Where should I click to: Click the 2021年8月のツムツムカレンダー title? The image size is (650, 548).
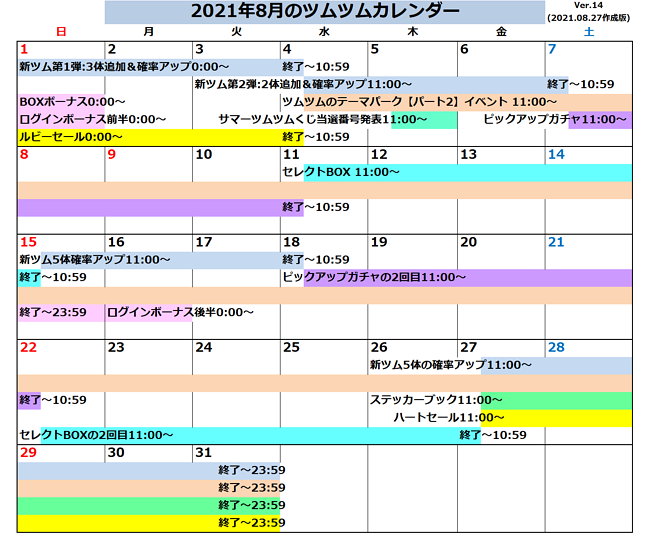[325, 12]
